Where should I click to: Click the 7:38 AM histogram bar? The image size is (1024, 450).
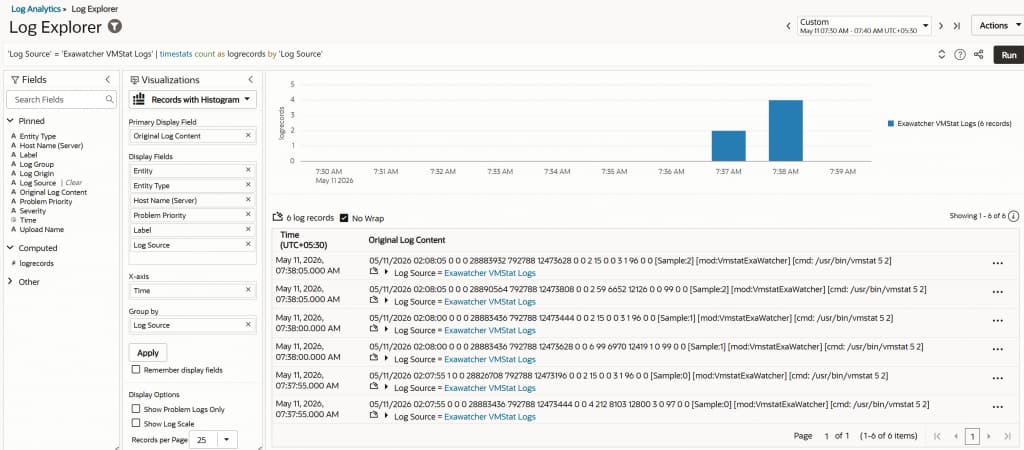tap(786, 130)
